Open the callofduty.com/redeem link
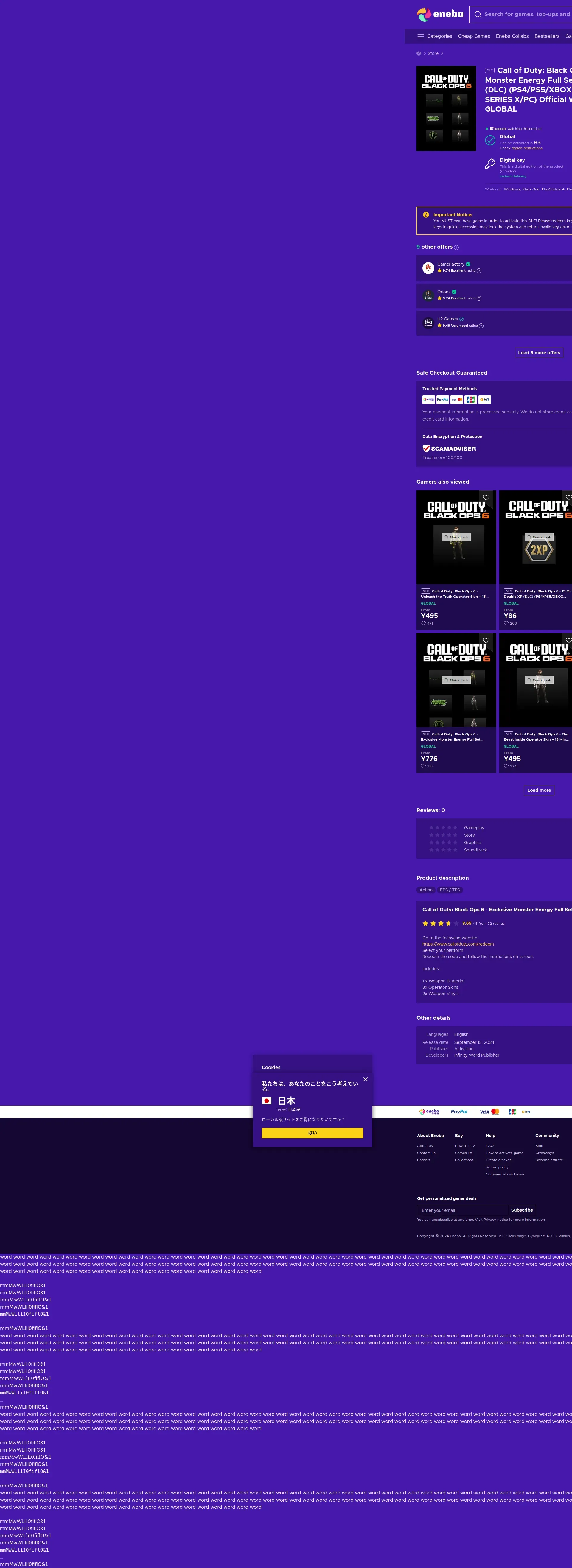Image resolution: width=572 pixels, height=1568 pixels. (458, 944)
